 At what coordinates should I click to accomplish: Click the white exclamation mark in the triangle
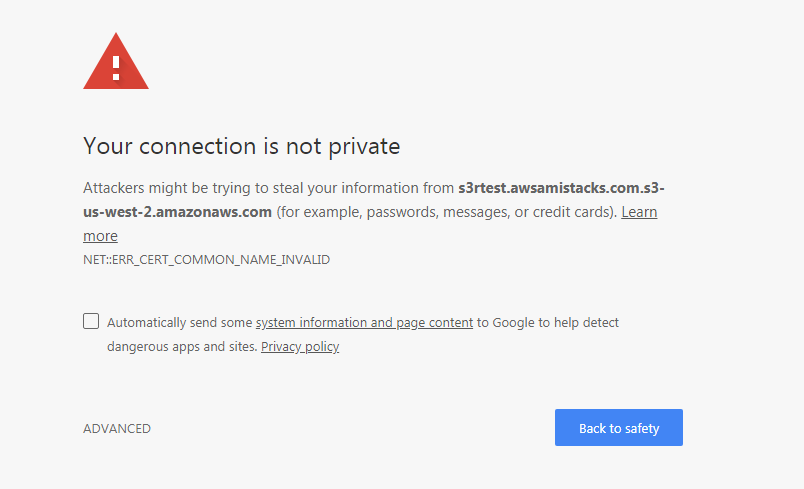116,68
